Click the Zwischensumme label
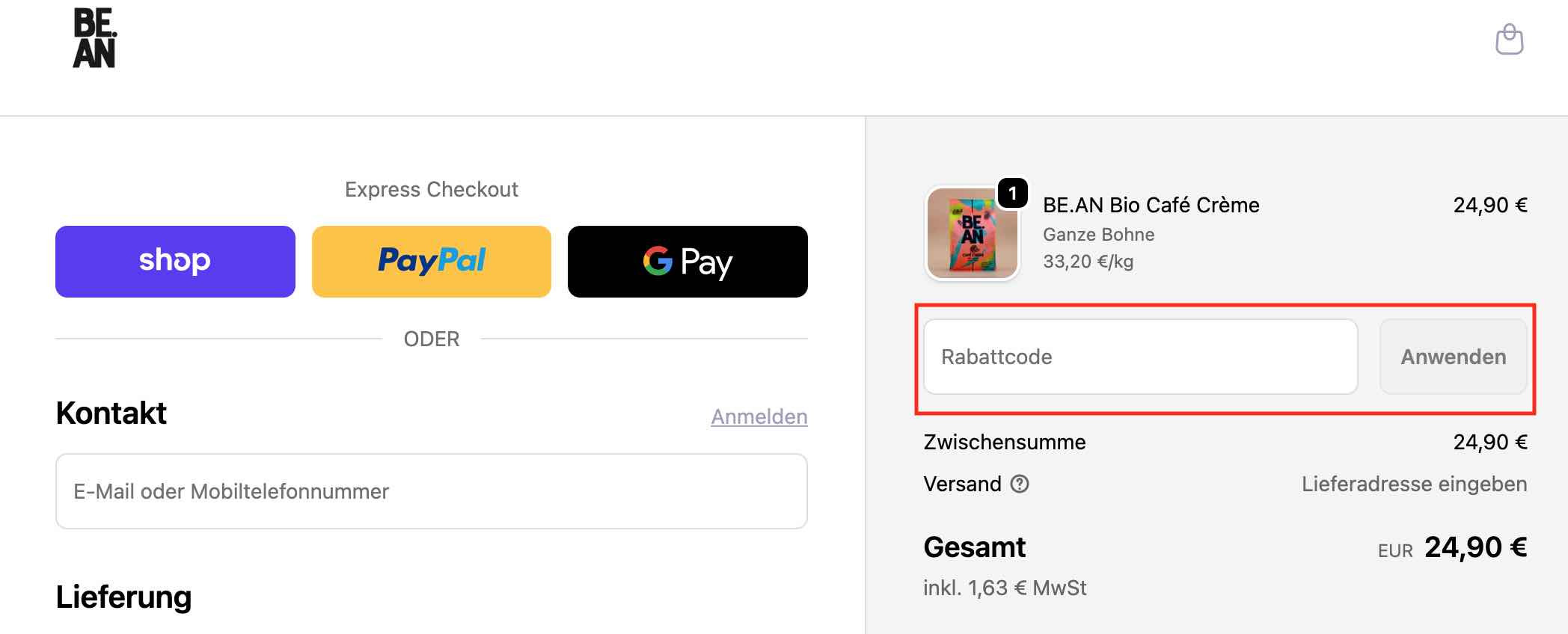This screenshot has width=1568, height=634. point(1004,442)
